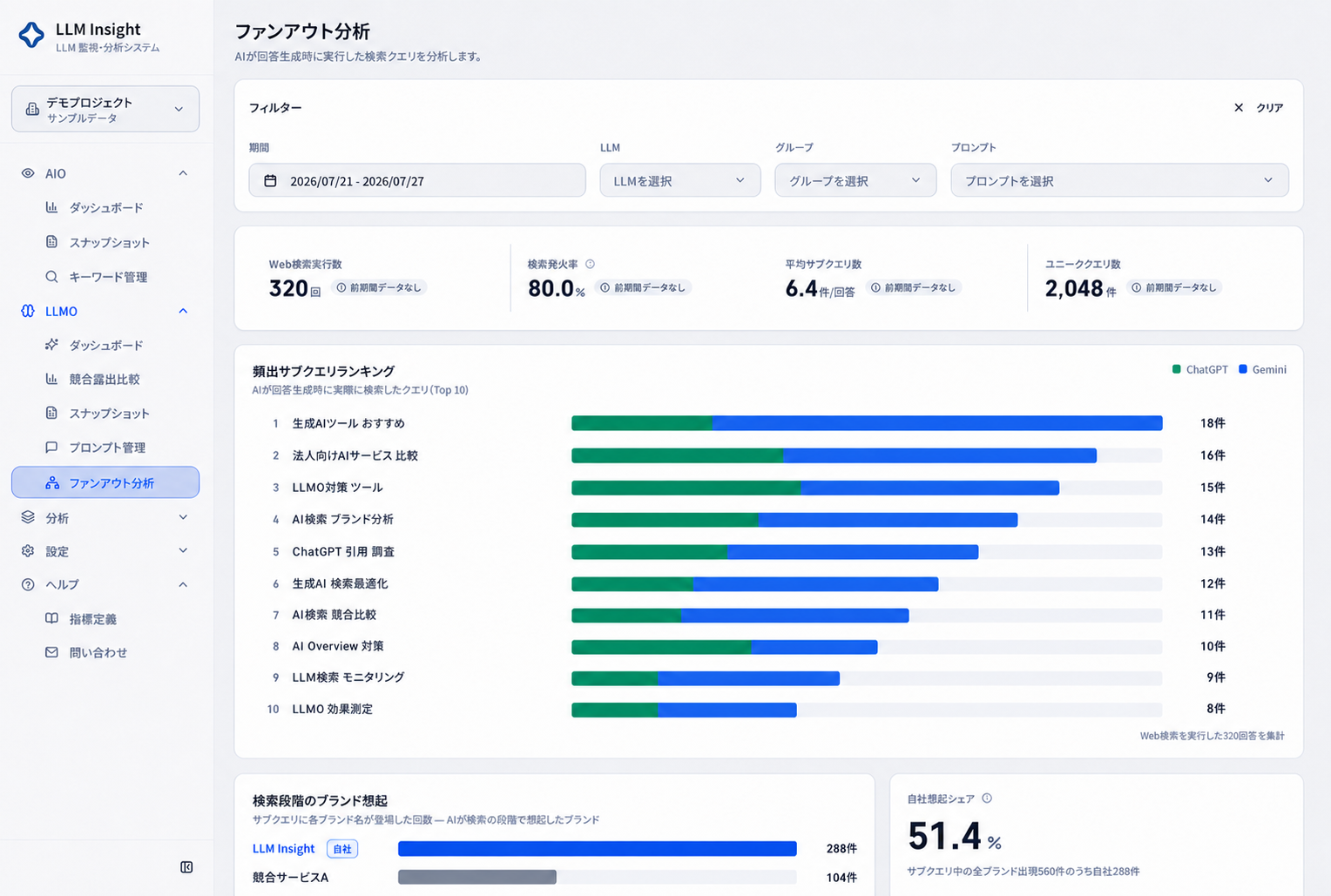Click the X icon beside クリア
The width and height of the screenshot is (1331, 896).
1239,108
